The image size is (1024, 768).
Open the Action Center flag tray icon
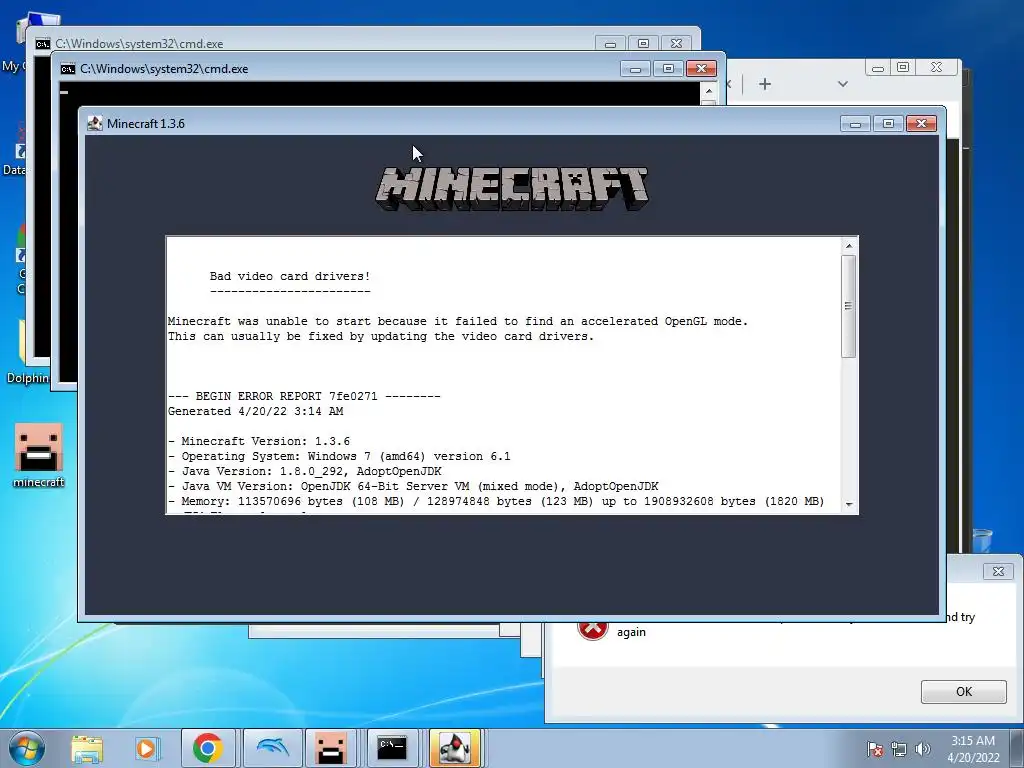(x=875, y=749)
